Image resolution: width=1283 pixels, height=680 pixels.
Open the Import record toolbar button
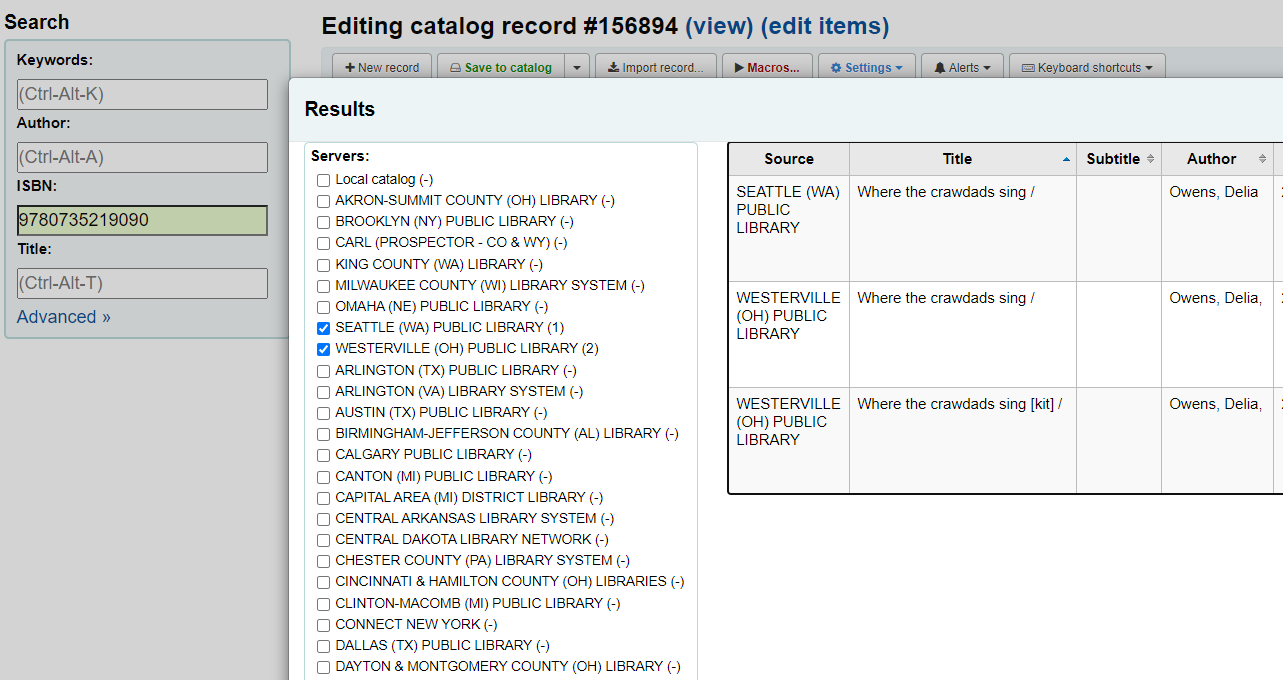point(655,68)
